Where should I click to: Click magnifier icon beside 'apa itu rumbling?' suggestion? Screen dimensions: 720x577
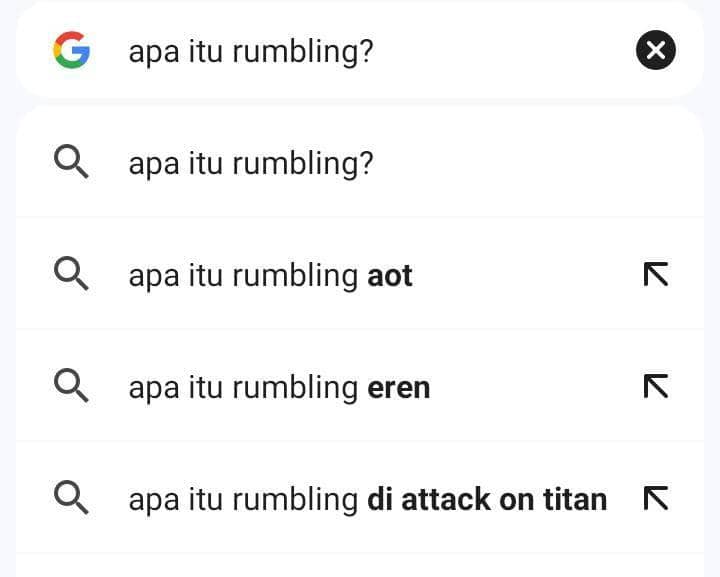[71, 162]
